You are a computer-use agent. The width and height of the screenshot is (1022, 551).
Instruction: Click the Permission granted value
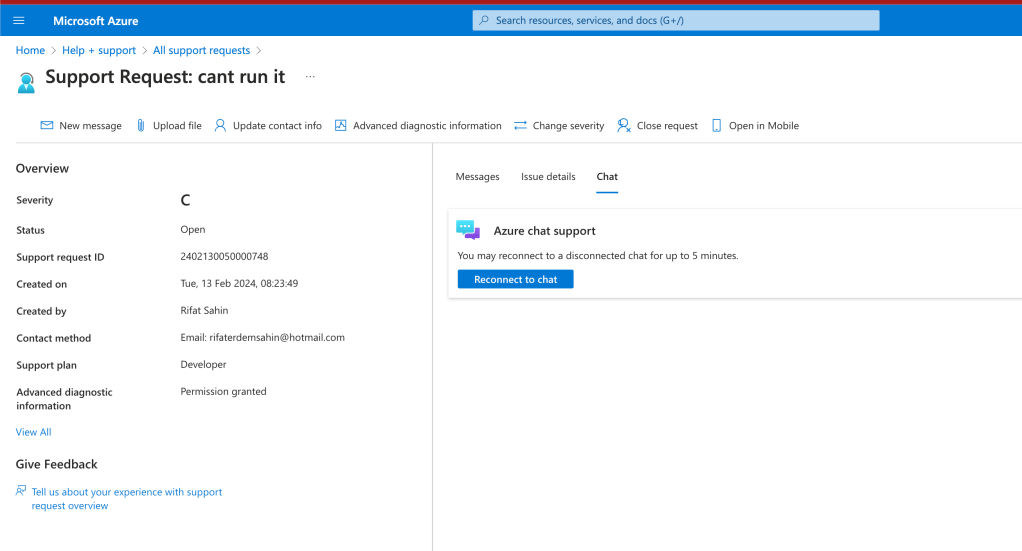tap(224, 391)
